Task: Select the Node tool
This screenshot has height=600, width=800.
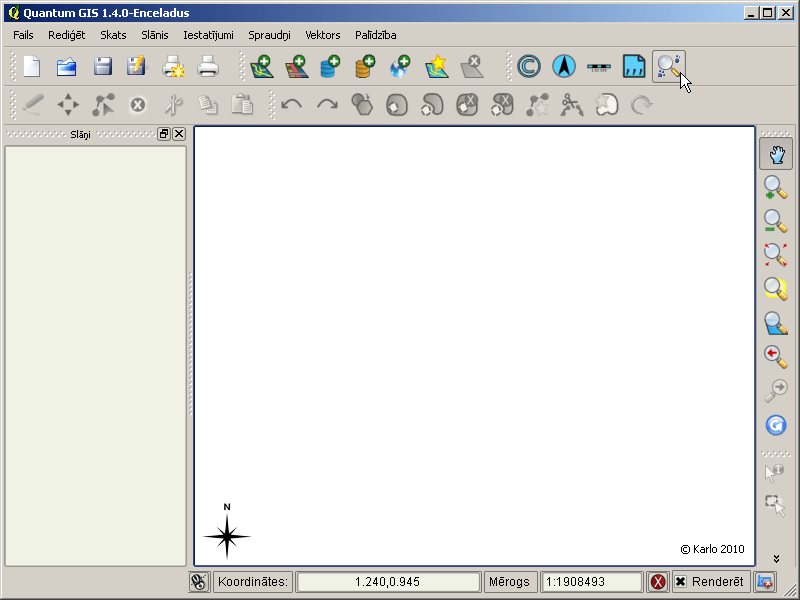Action: tap(103, 105)
